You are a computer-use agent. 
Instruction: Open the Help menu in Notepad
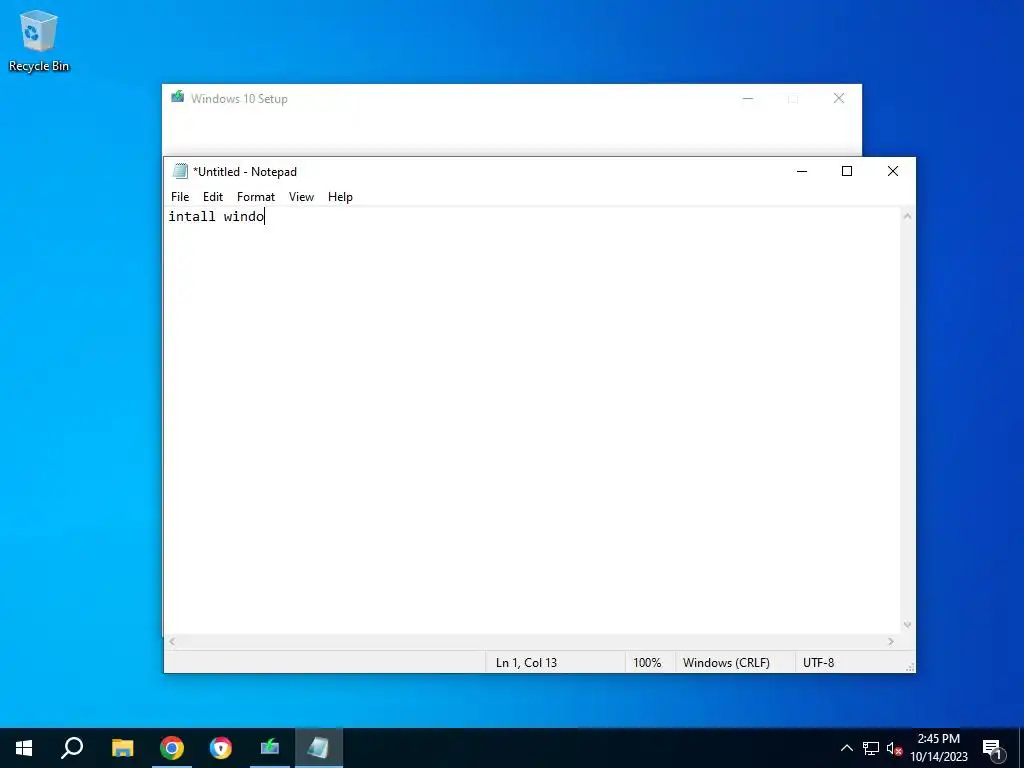click(340, 197)
